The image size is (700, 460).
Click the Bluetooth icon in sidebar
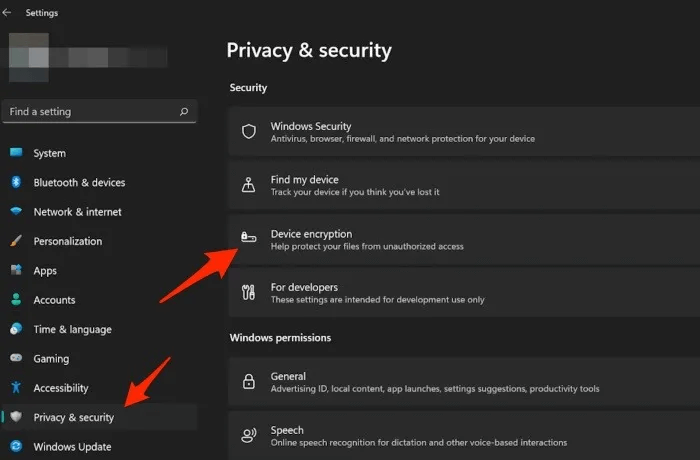[16, 183]
